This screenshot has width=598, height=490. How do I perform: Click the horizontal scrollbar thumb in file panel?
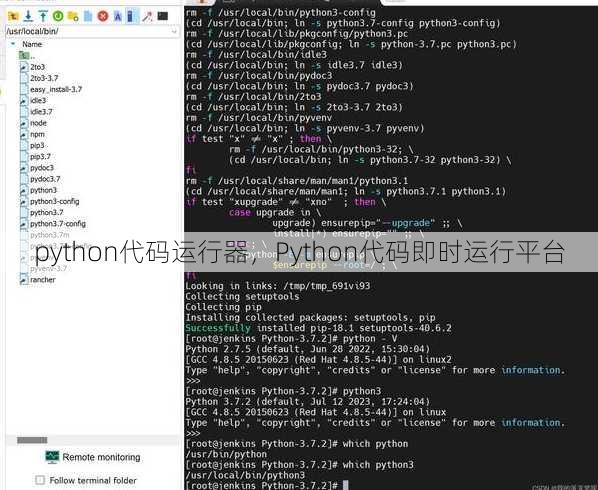coord(32,440)
